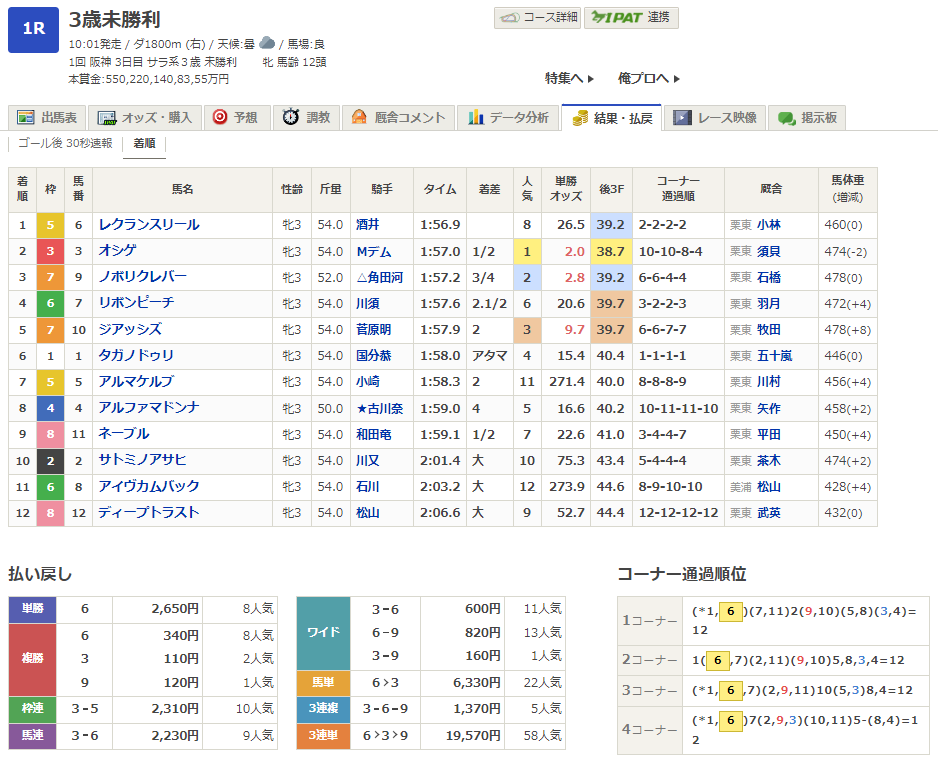Select the 着順 subtab

144,144
